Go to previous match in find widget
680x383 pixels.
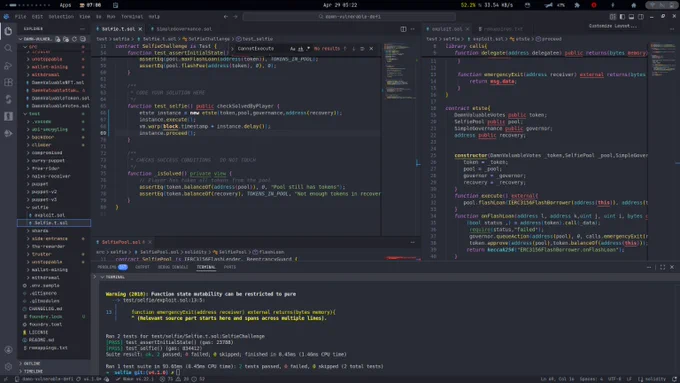(345, 49)
